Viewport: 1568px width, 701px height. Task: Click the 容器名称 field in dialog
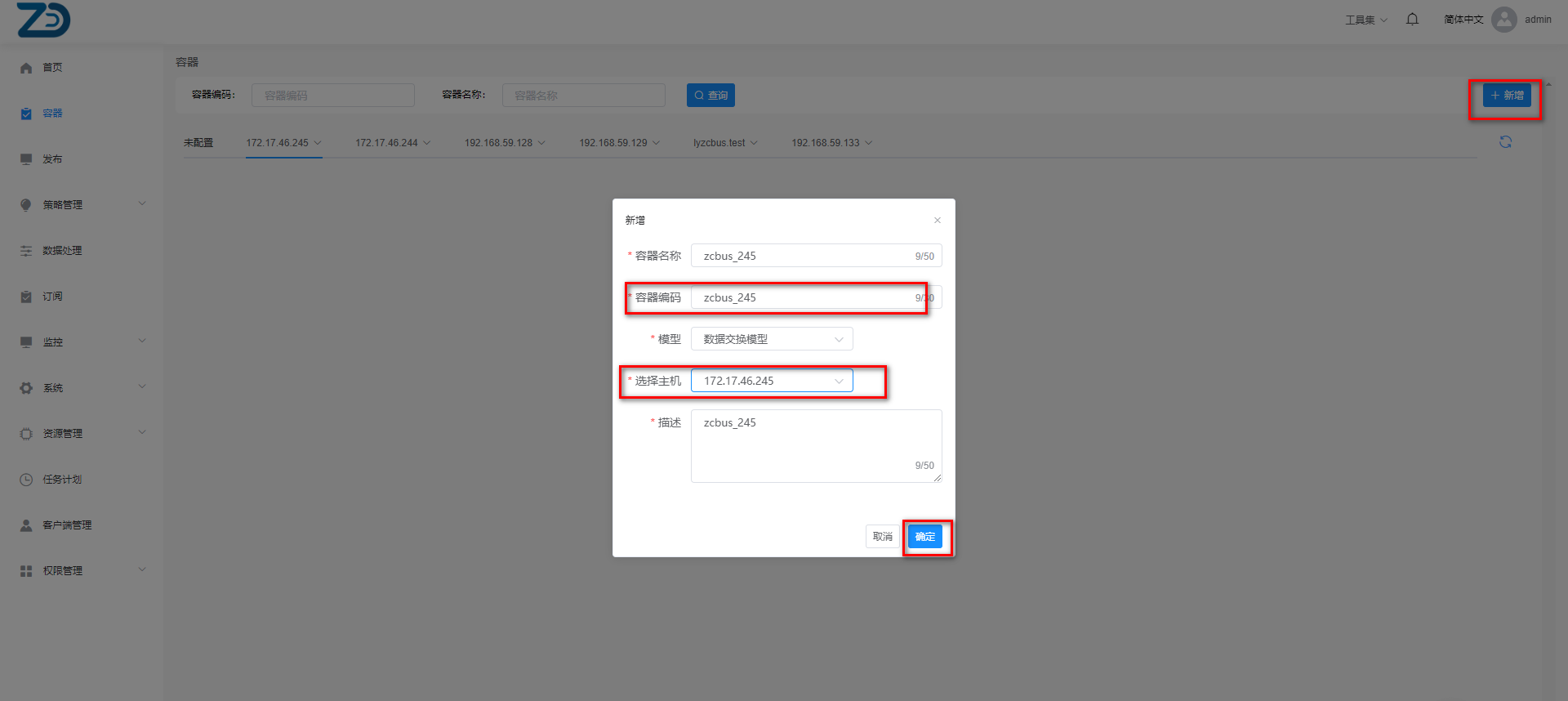804,256
